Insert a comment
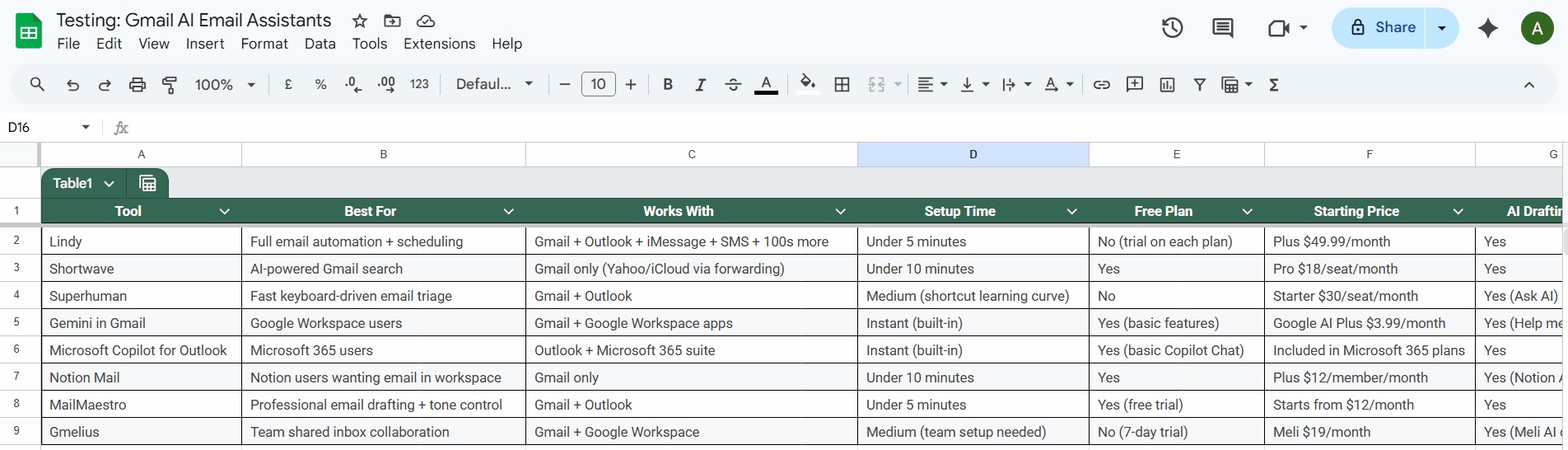 click(x=1135, y=84)
